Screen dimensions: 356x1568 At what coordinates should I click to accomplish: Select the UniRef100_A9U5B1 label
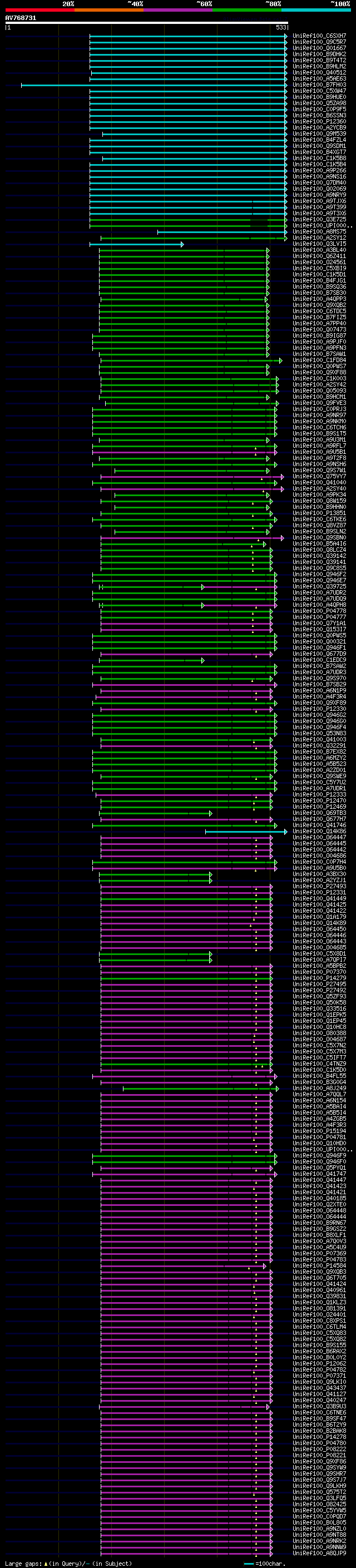[x=319, y=452]
